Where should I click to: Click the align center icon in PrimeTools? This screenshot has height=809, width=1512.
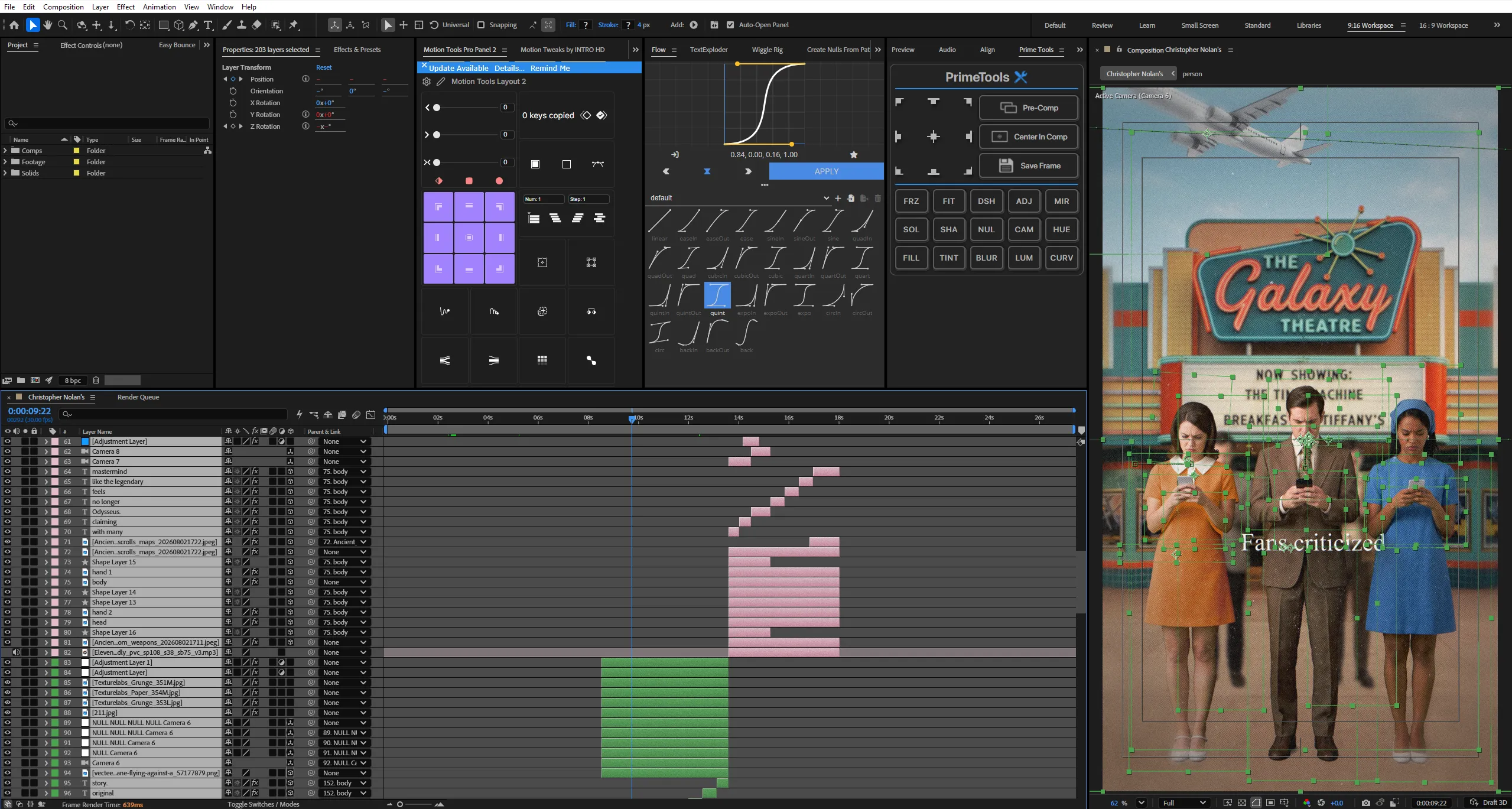[934, 137]
